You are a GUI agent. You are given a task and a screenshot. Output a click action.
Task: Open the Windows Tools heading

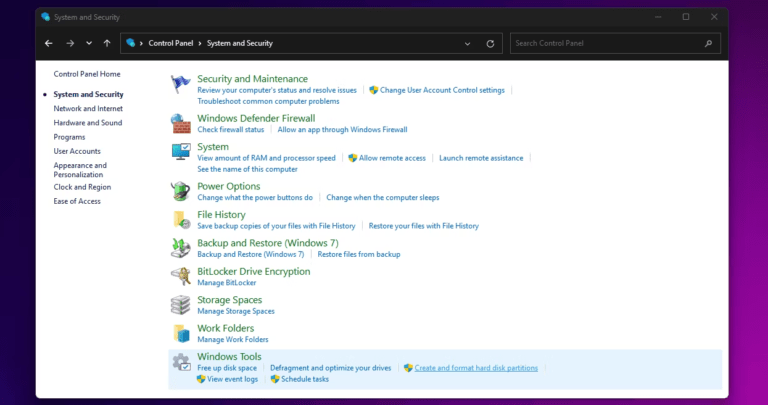point(229,357)
